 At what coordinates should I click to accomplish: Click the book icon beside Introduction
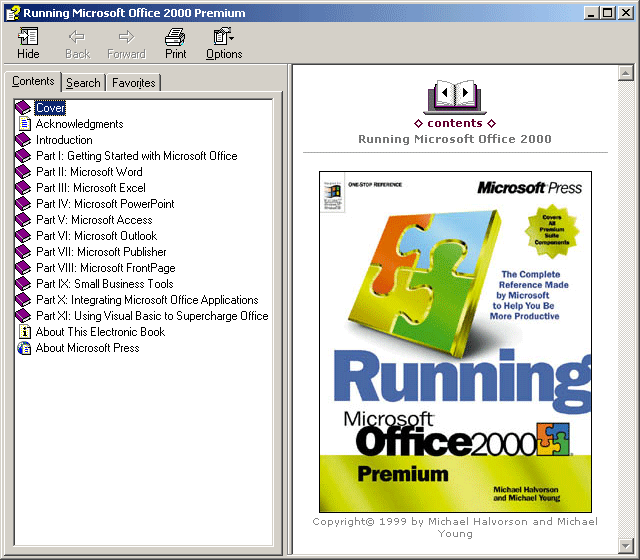click(23, 140)
